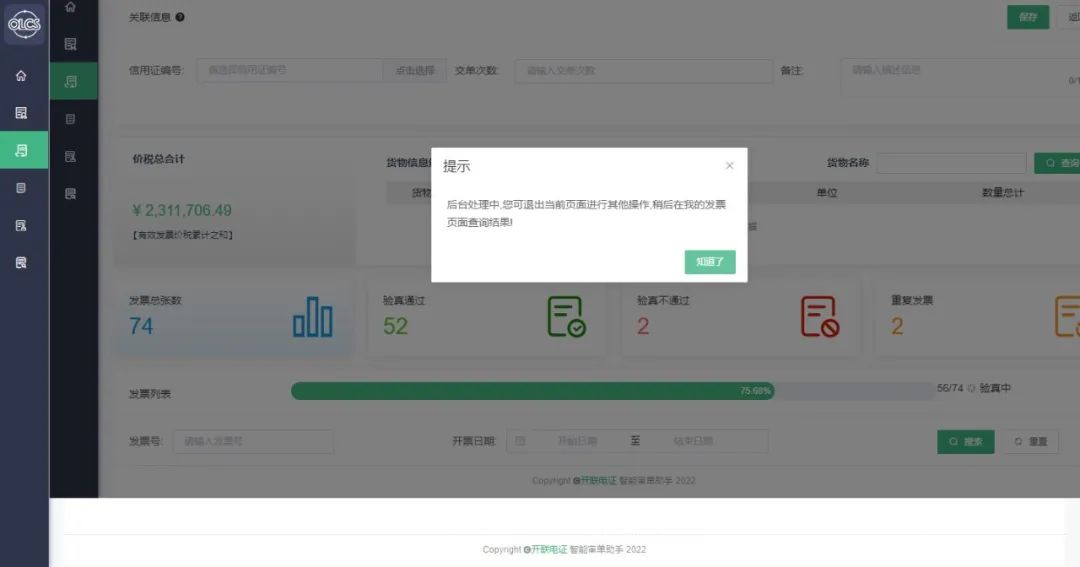The height and width of the screenshot is (567, 1080).
Task: Click the 重置 reset button
Action: [1030, 442]
